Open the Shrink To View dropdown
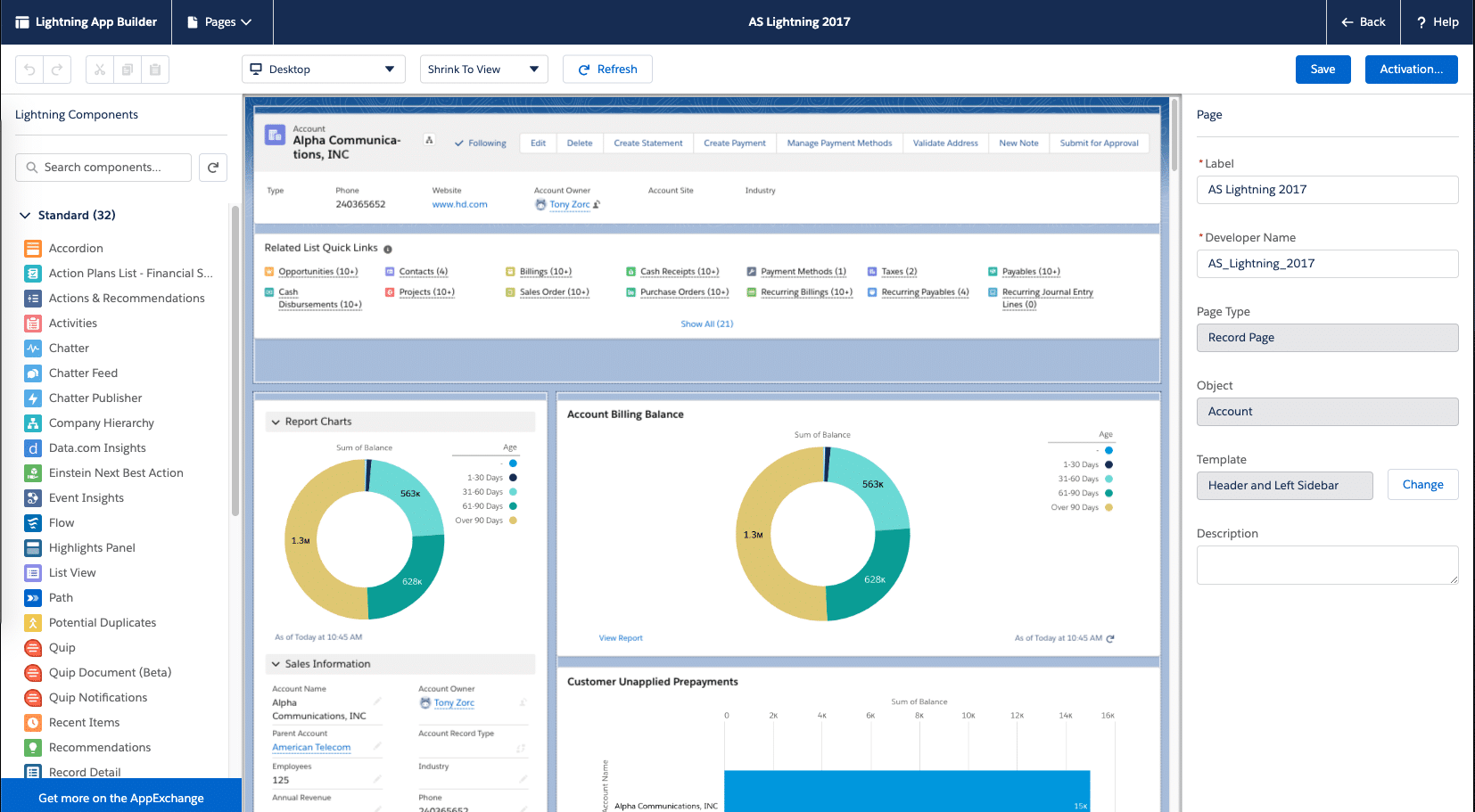 tap(484, 70)
